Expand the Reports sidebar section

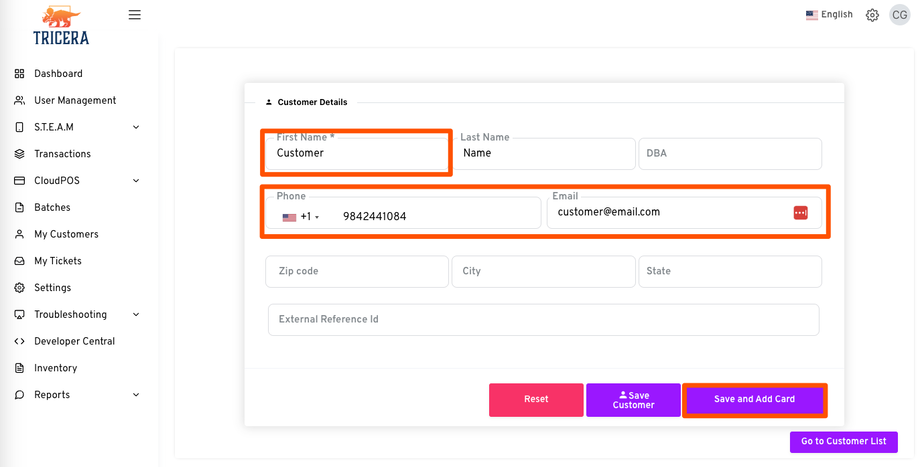coord(136,395)
